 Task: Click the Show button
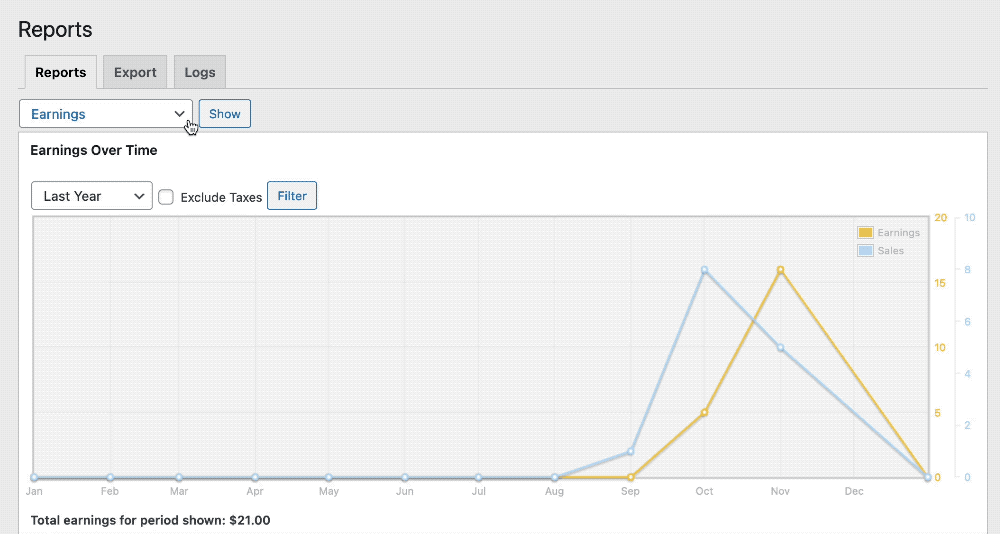coord(225,114)
